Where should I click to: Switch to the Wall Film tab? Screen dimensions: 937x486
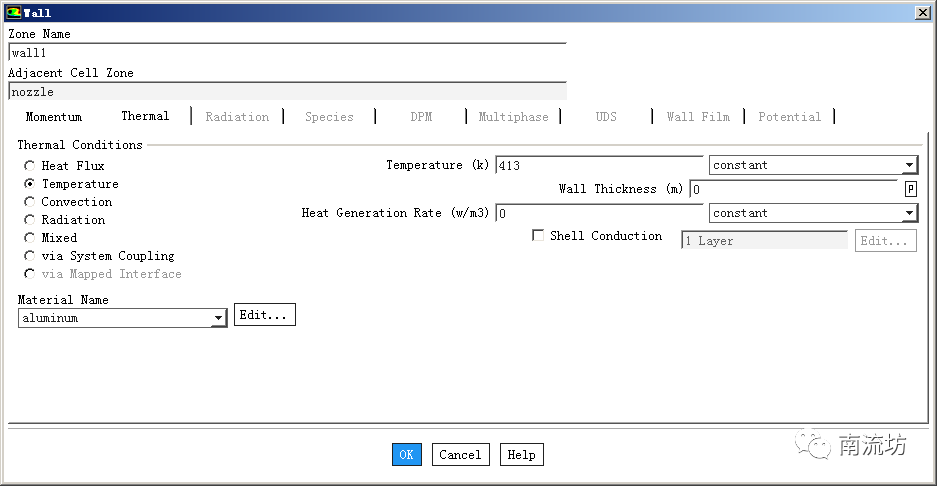point(698,117)
